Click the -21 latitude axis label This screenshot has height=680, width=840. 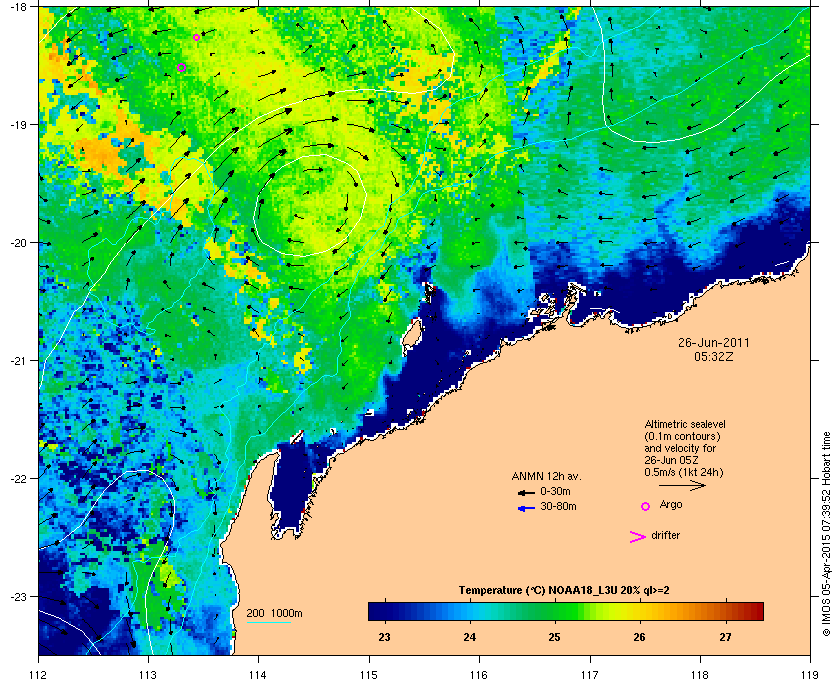[18, 360]
